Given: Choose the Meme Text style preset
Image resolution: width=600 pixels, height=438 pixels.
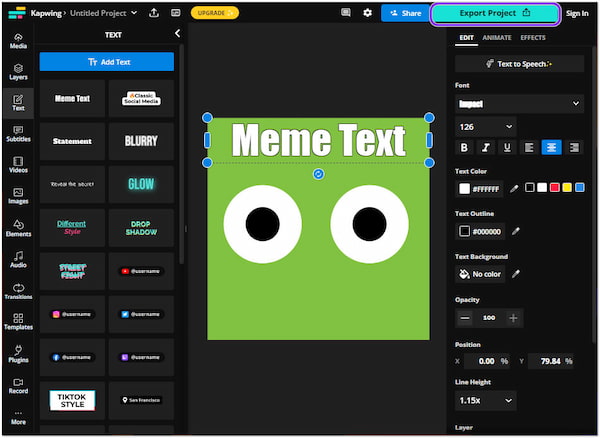Looking at the screenshot, I should pyautogui.click(x=72, y=99).
